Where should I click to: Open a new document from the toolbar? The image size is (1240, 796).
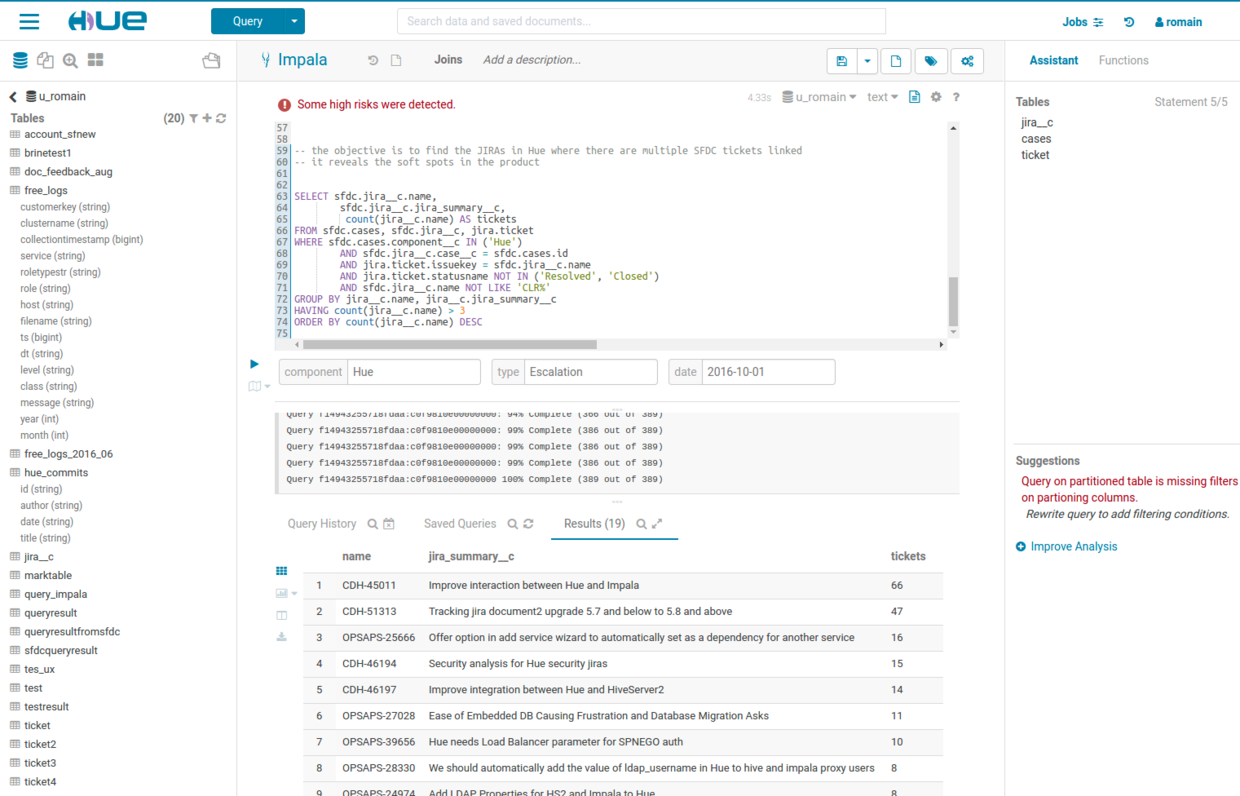tap(896, 61)
